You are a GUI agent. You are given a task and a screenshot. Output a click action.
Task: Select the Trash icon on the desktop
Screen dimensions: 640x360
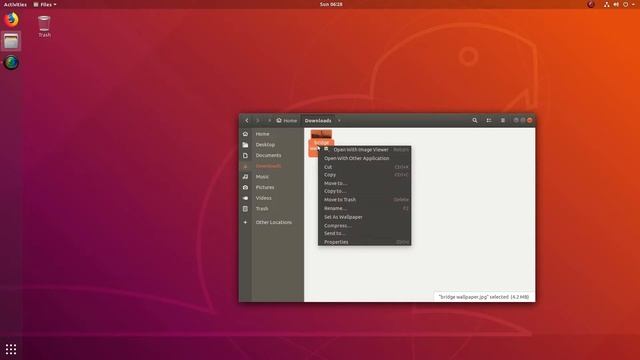click(44, 26)
